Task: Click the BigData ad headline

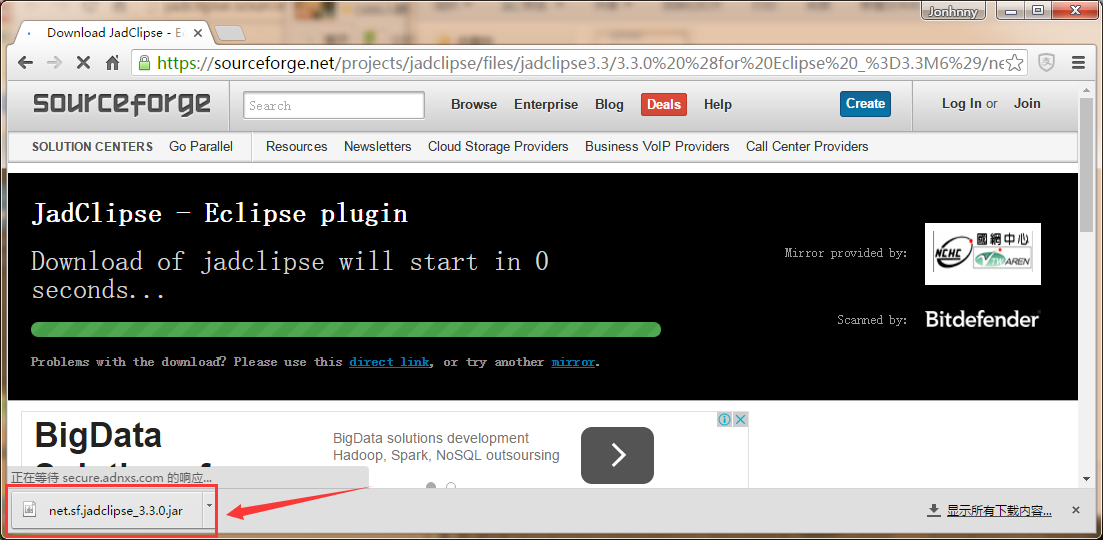Action: pyautogui.click(x=98, y=435)
